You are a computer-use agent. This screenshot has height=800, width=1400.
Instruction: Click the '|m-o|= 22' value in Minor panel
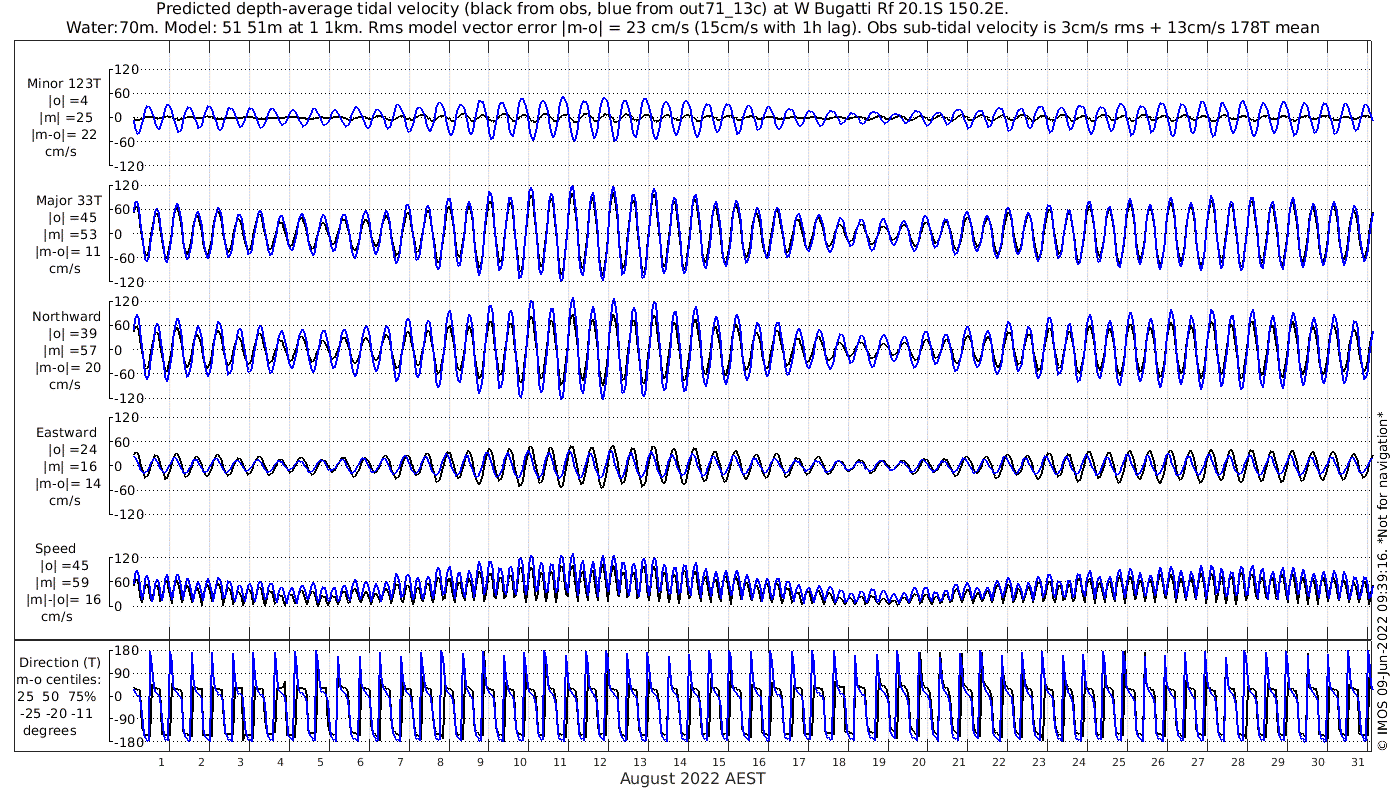pos(64,135)
